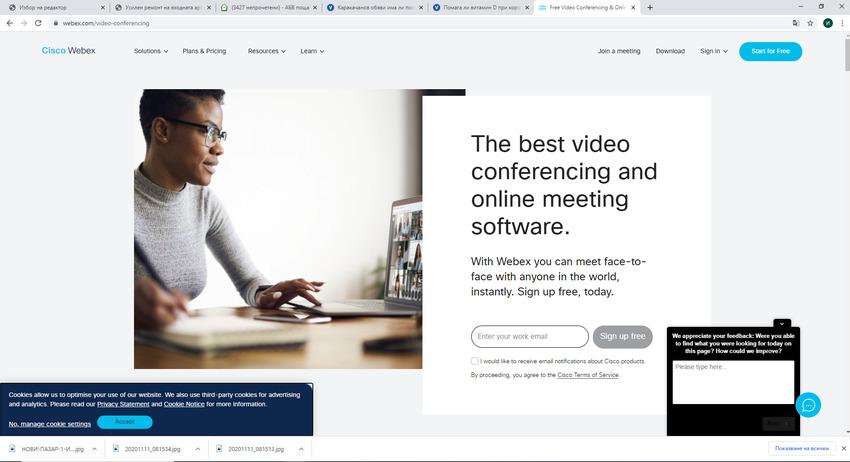Reload the page
The height and width of the screenshot is (462, 850).
pyautogui.click(x=38, y=23)
